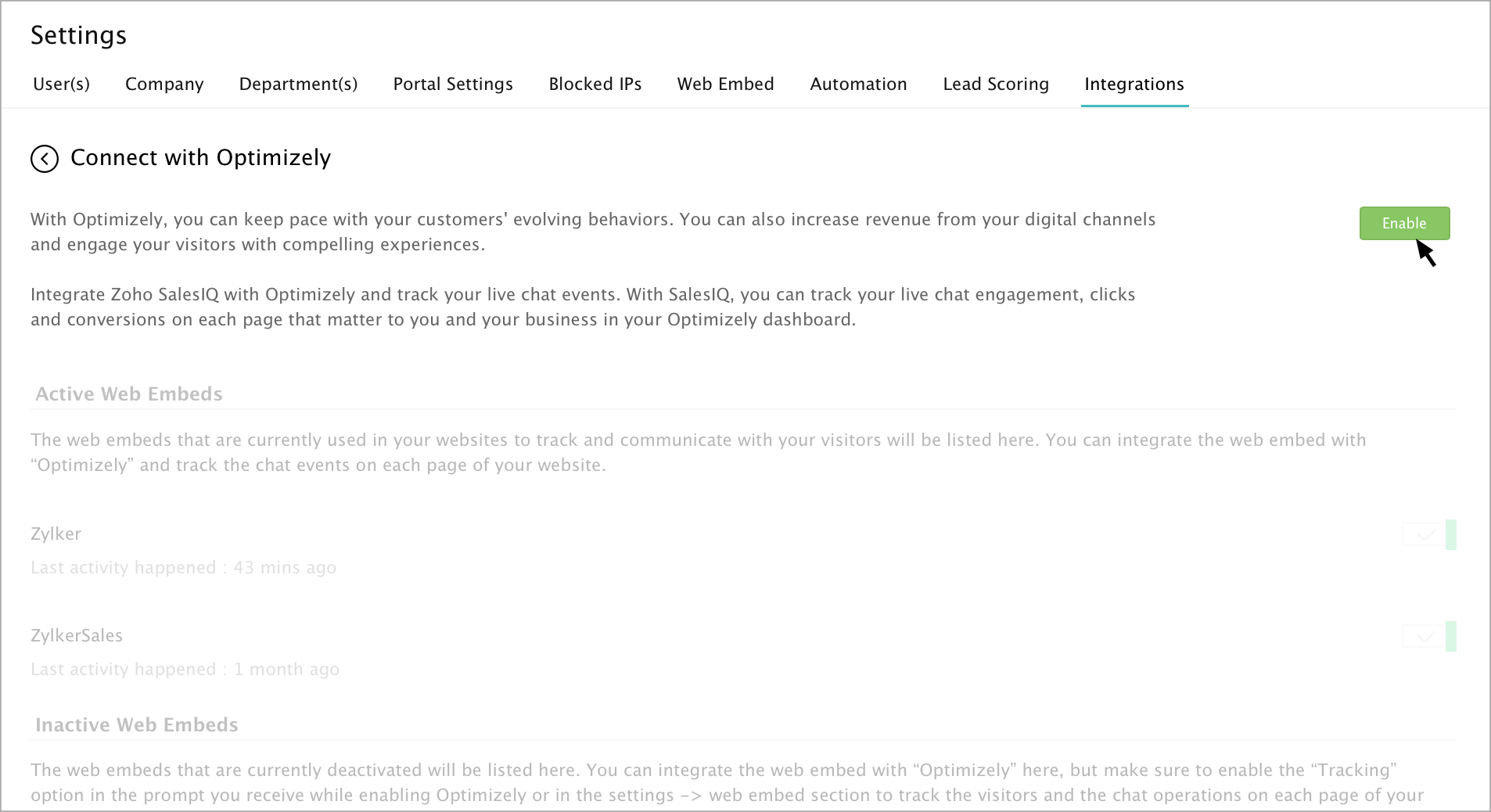Open the Web Embed tab
The height and width of the screenshot is (812, 1491).
[725, 84]
